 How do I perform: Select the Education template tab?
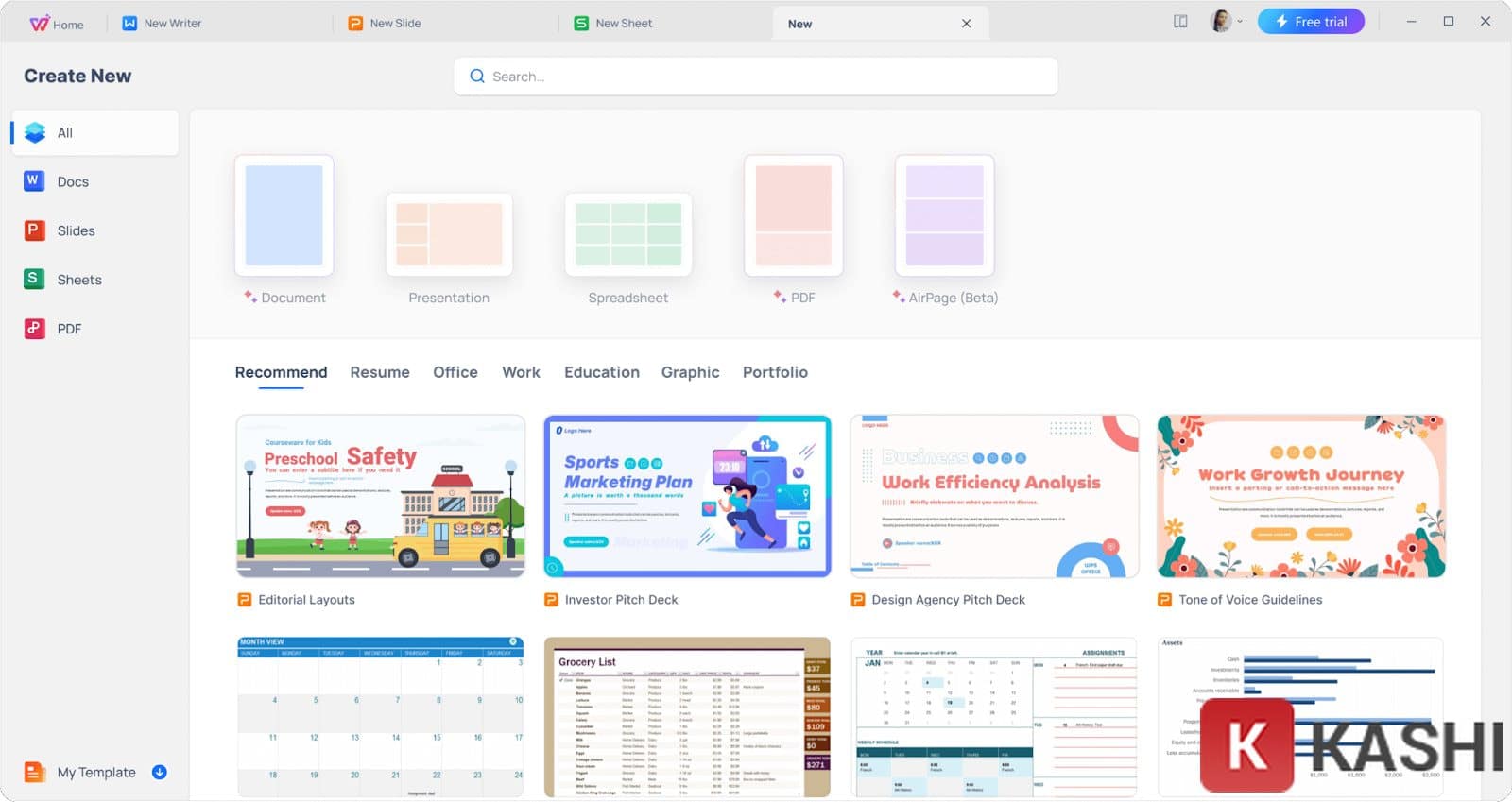click(602, 372)
